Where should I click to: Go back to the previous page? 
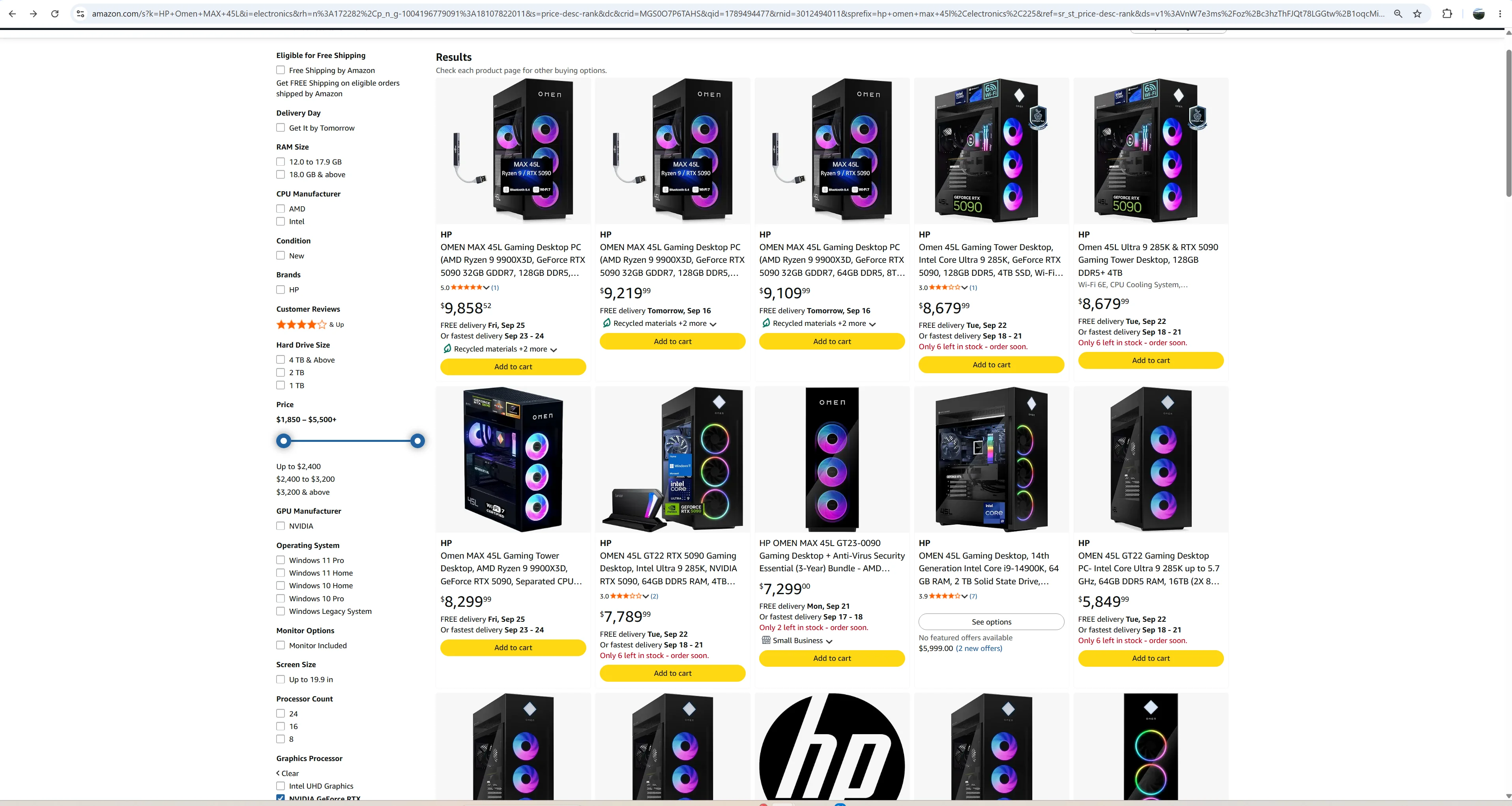tap(12, 13)
